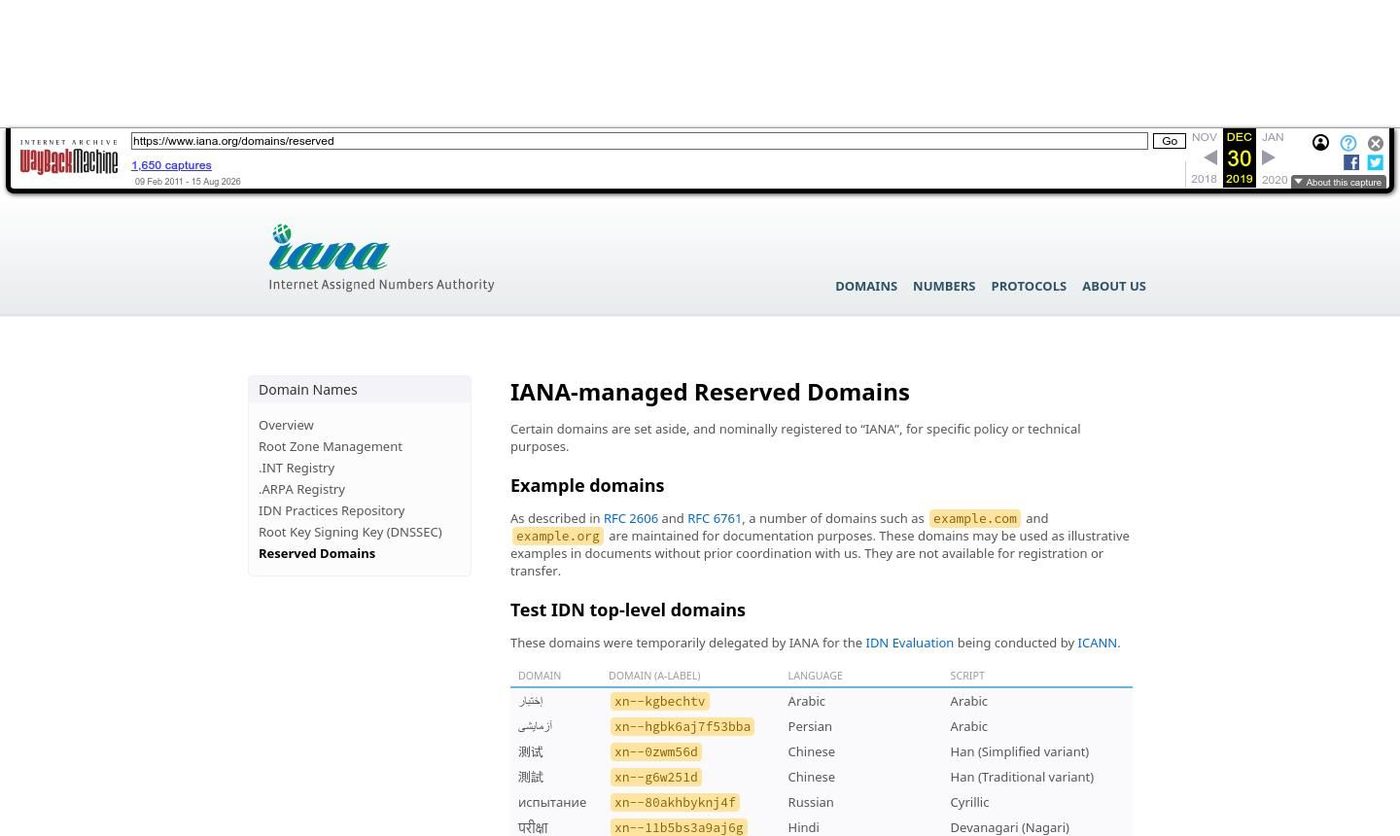Open Root Key Signing Key (DNSSEC) link

click(x=350, y=532)
